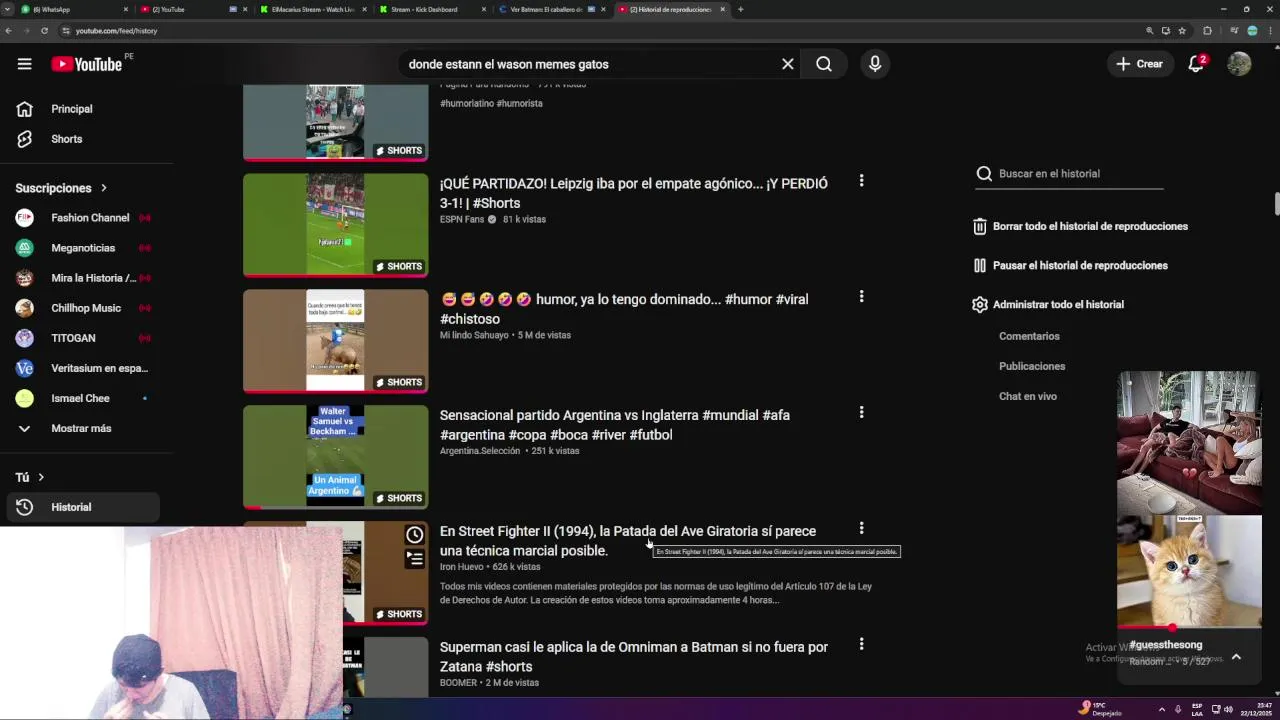Image resolution: width=1280 pixels, height=720 pixels.
Task: Open Iron Huevo channel link
Action: click(462, 567)
